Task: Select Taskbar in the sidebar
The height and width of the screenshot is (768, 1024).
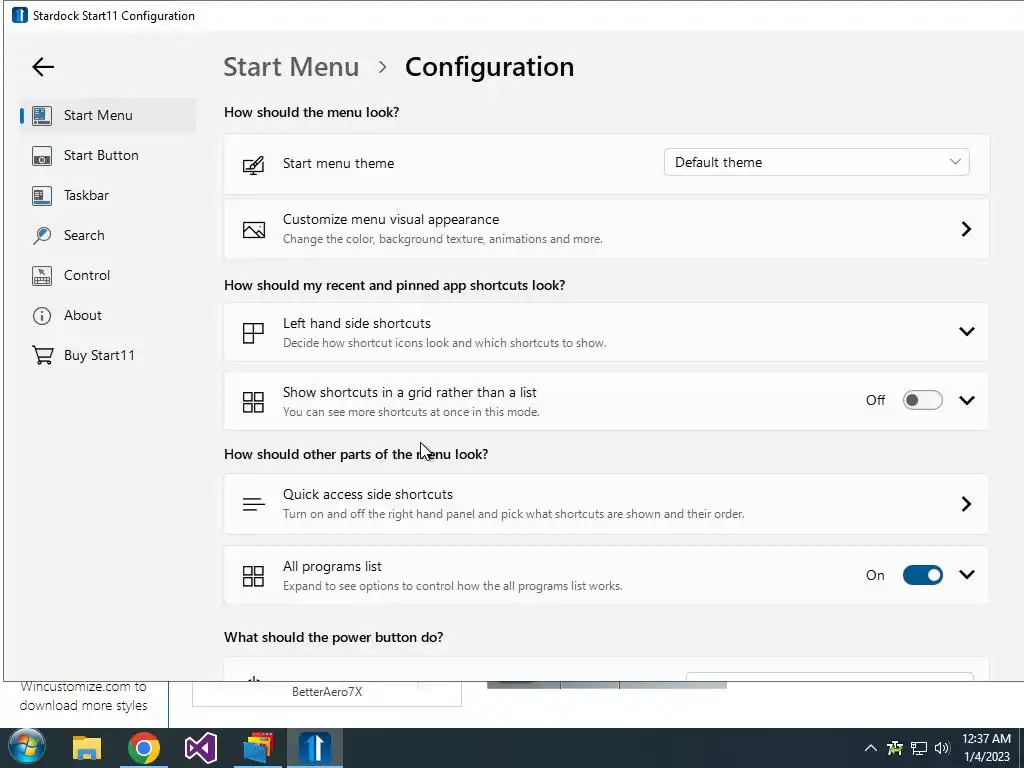Action: 108,196
